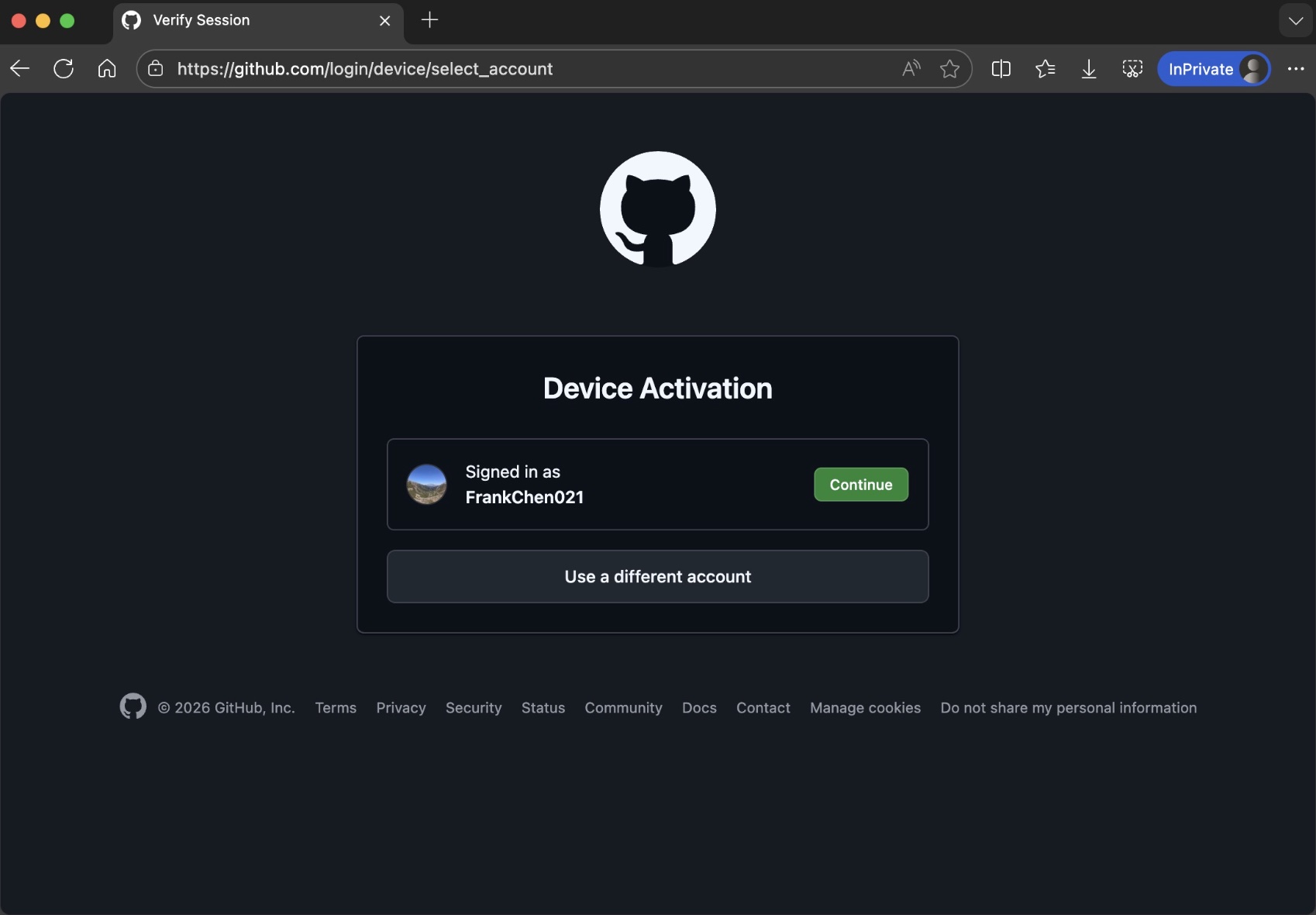Viewport: 1316px width, 915px height.
Task: Open the browser Home page icon
Action: (107, 68)
